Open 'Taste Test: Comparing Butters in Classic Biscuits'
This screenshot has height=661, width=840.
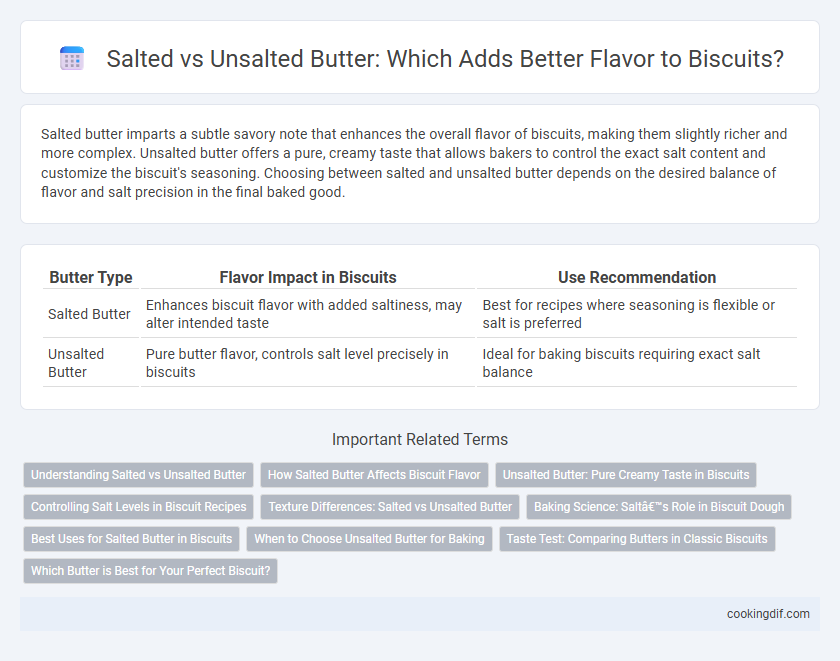coord(637,539)
